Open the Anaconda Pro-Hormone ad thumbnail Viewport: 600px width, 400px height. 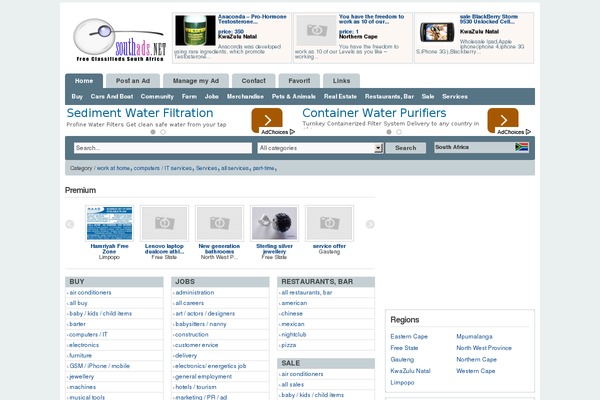coord(195,31)
